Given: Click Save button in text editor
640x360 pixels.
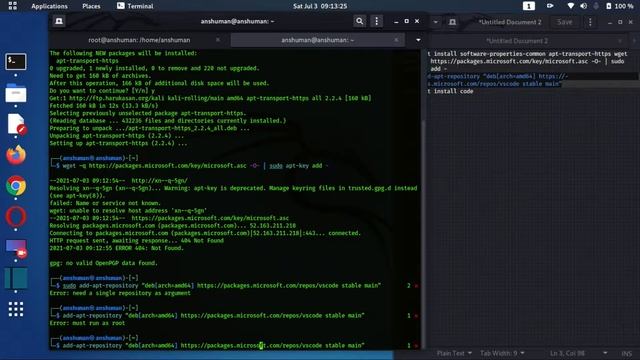Looking at the screenshot, I should point(564,22).
